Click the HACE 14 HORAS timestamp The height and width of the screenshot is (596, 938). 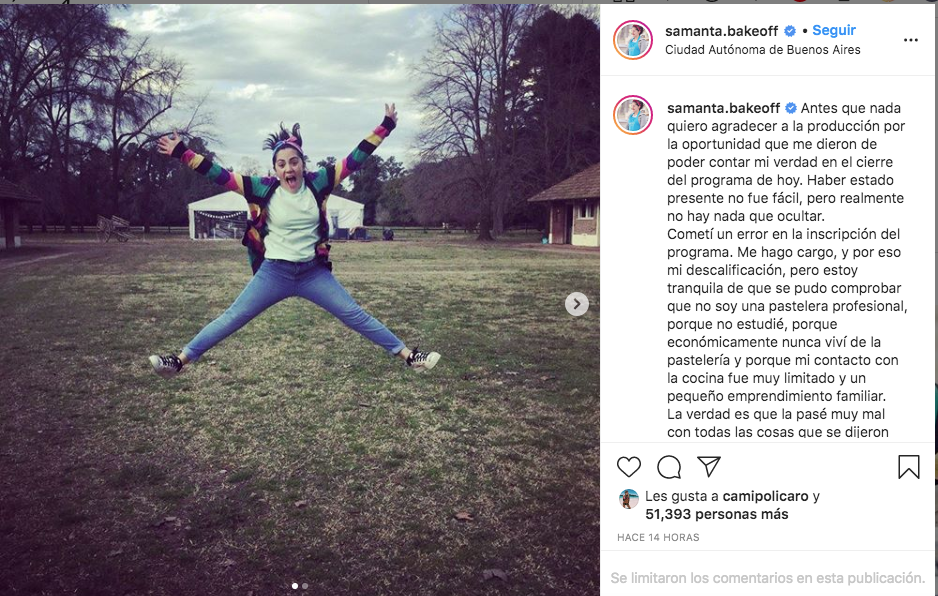pos(658,537)
